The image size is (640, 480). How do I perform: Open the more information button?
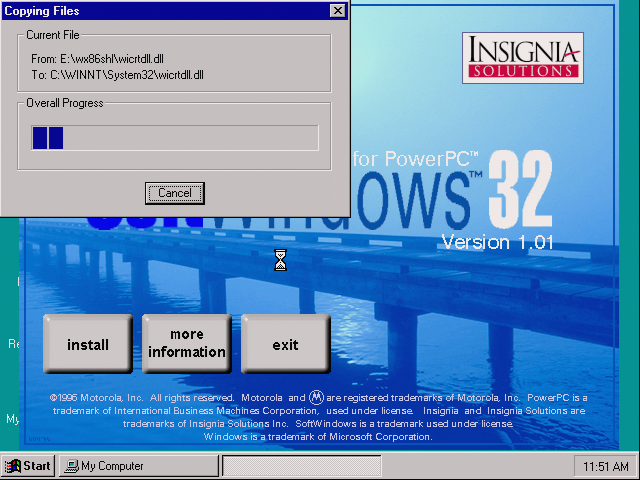coord(187,344)
